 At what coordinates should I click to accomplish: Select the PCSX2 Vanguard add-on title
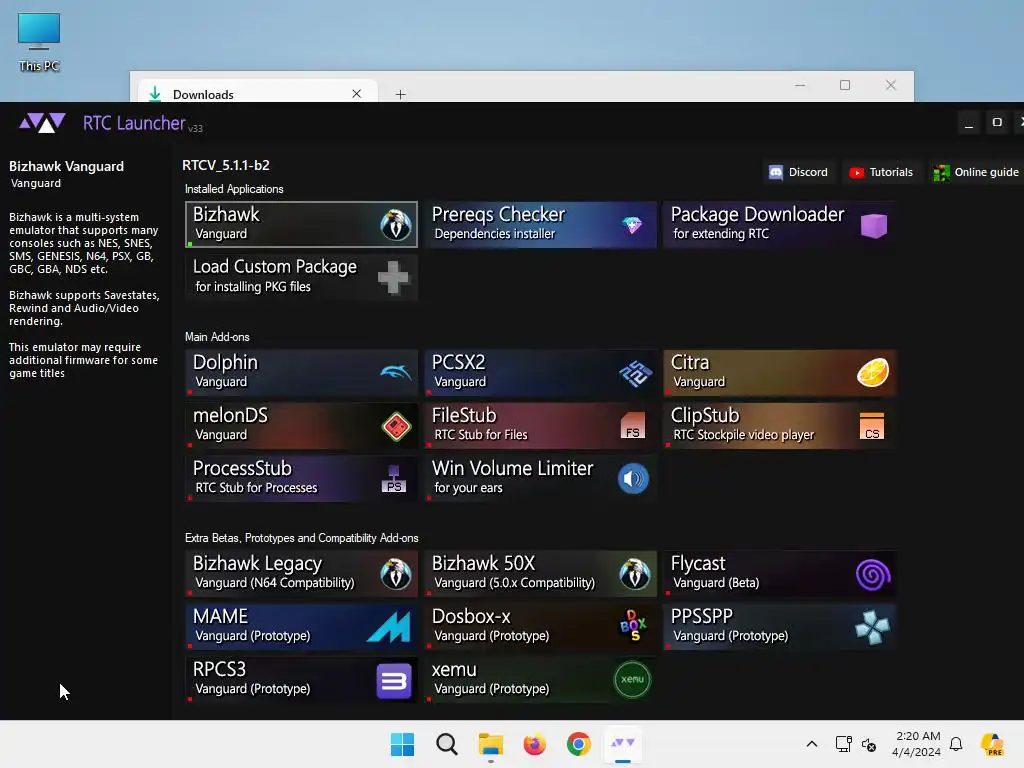coord(458,362)
